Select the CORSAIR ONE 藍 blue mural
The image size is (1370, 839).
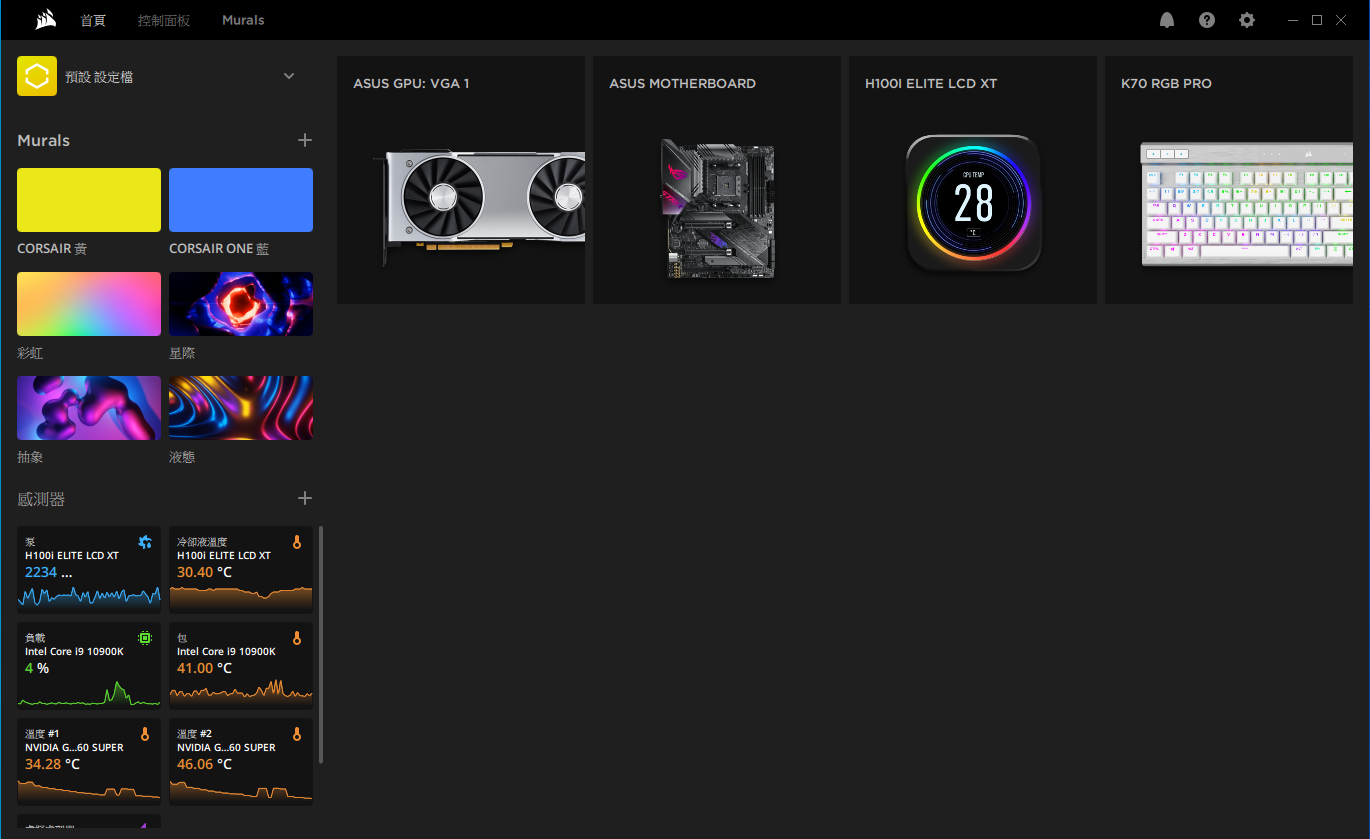pos(241,200)
